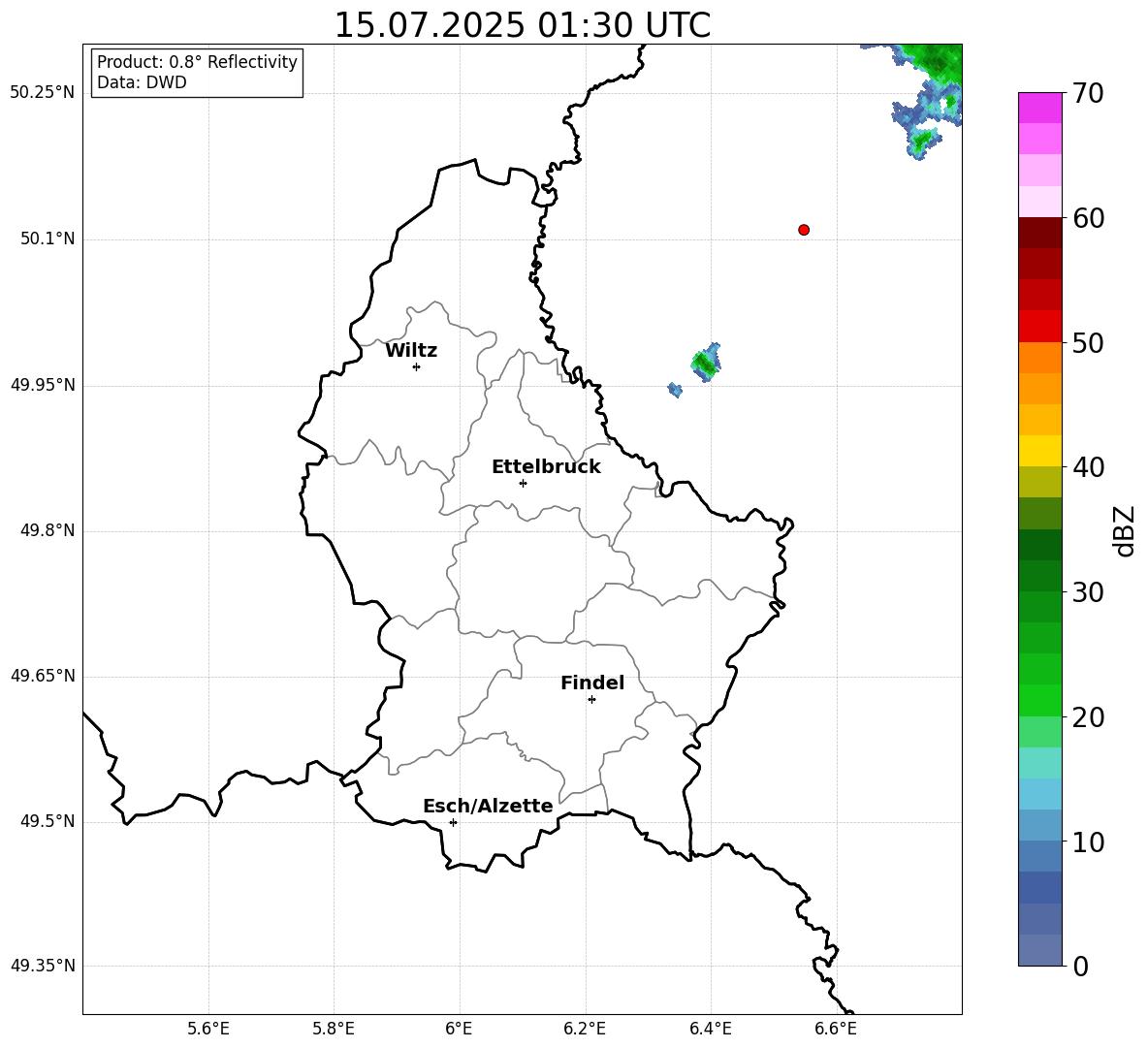The width and height of the screenshot is (1148, 1048).
Task: Click the tiny blue radar echo beside the green cell
Action: [675, 390]
